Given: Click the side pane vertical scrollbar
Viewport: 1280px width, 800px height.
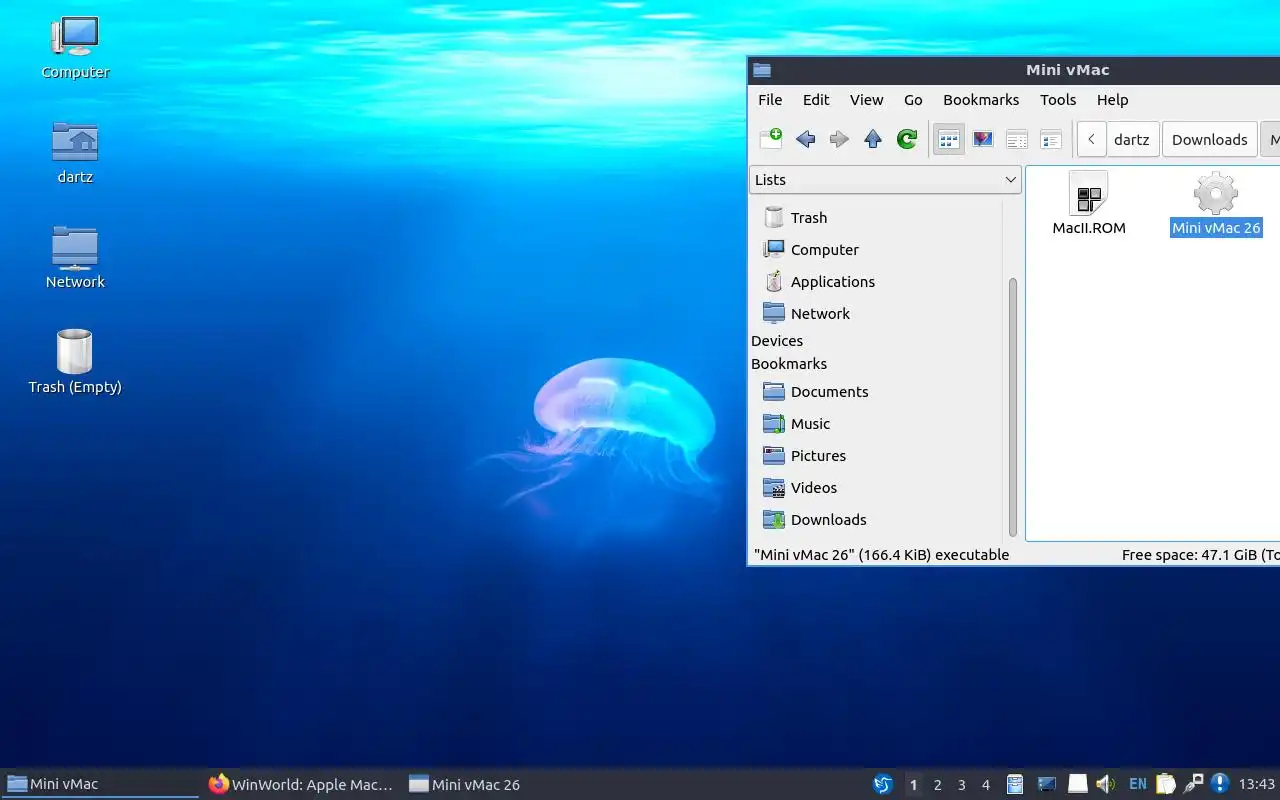Looking at the screenshot, I should [1012, 407].
